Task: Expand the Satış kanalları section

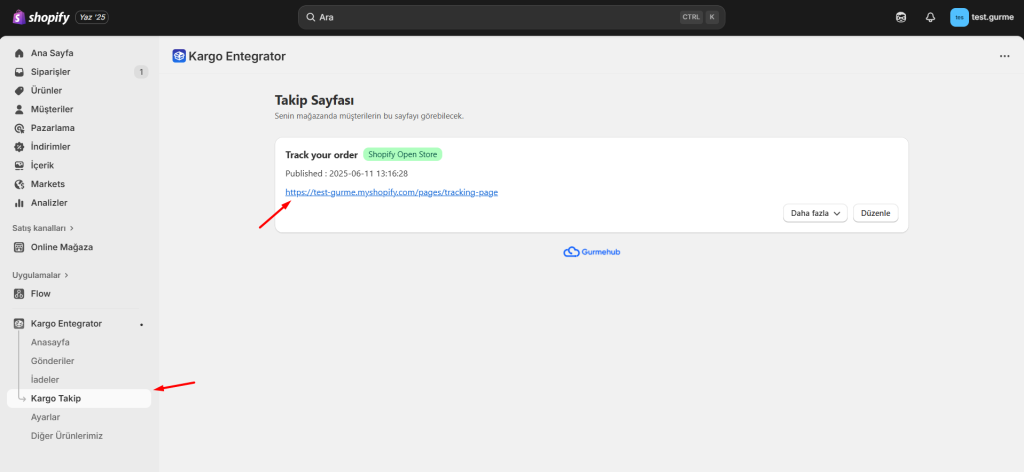Action: pos(42,228)
